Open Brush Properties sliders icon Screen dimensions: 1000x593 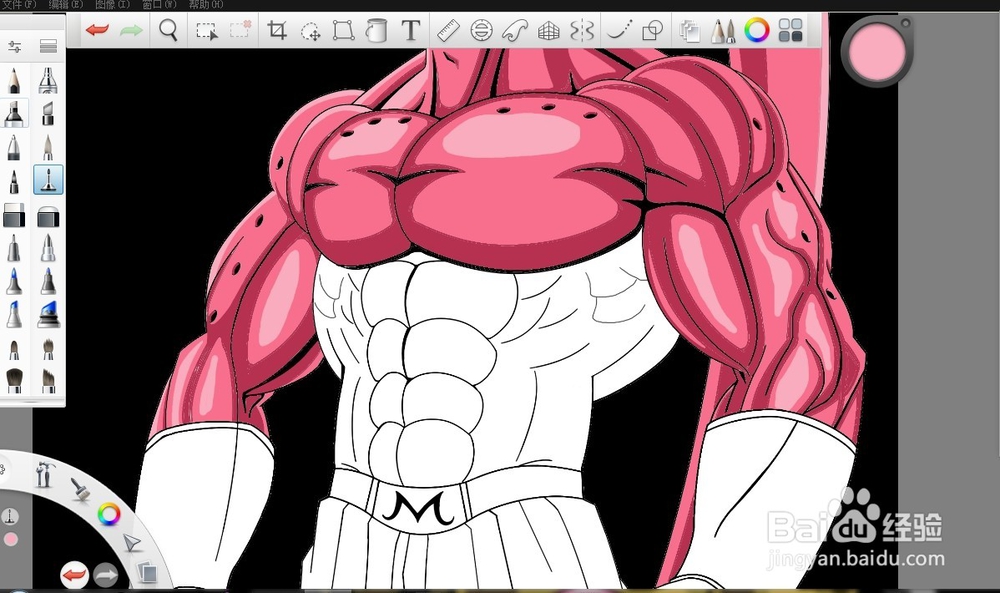(x=14, y=46)
